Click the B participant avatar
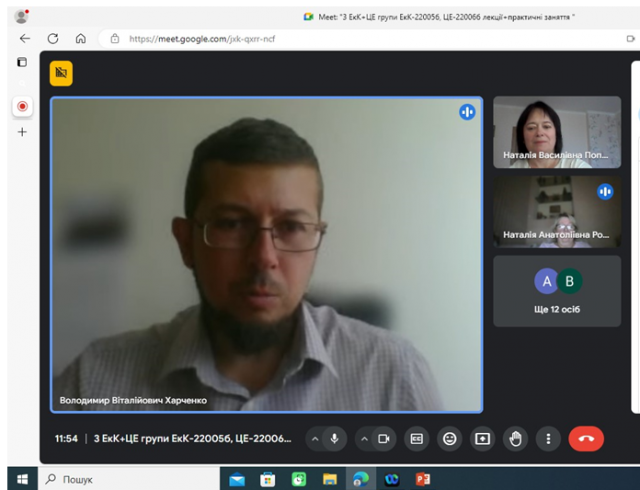The width and height of the screenshot is (640, 490). (570, 281)
